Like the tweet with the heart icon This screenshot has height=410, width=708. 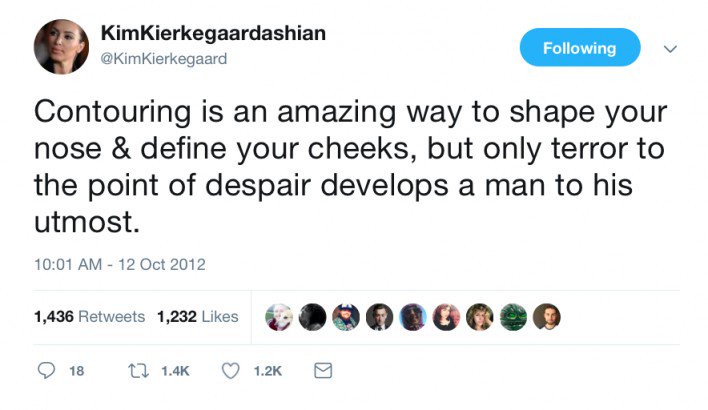click(x=231, y=371)
